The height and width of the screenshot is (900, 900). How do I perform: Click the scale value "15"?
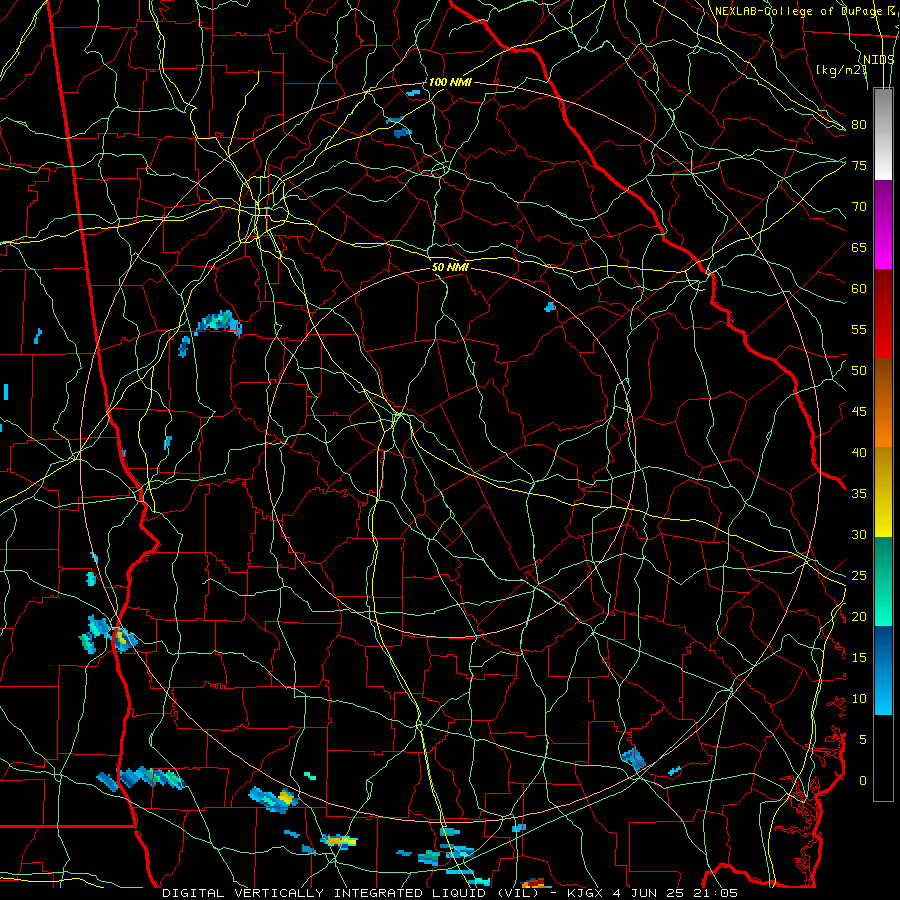(x=859, y=658)
